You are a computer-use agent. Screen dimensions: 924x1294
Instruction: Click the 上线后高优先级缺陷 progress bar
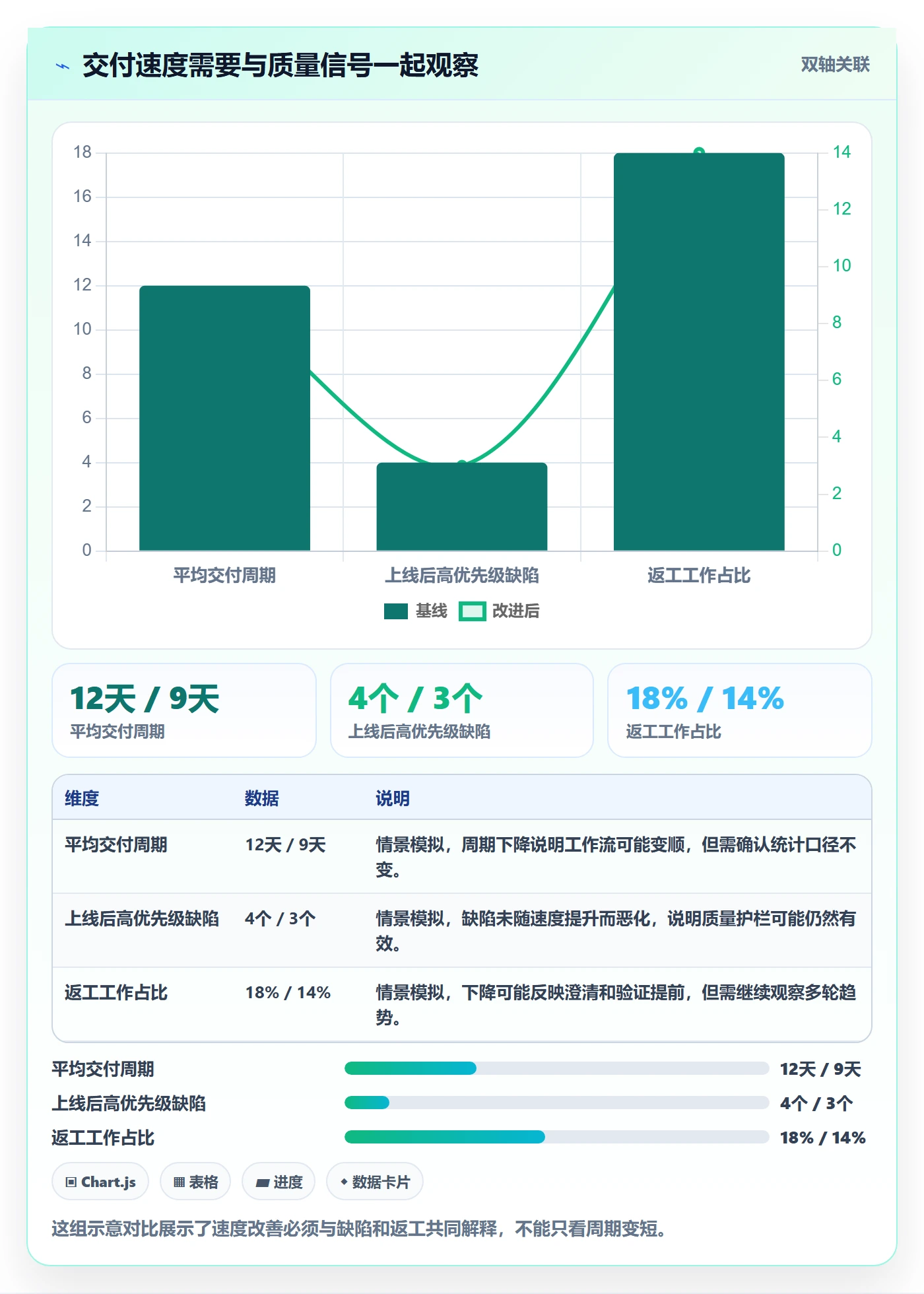click(x=556, y=1103)
